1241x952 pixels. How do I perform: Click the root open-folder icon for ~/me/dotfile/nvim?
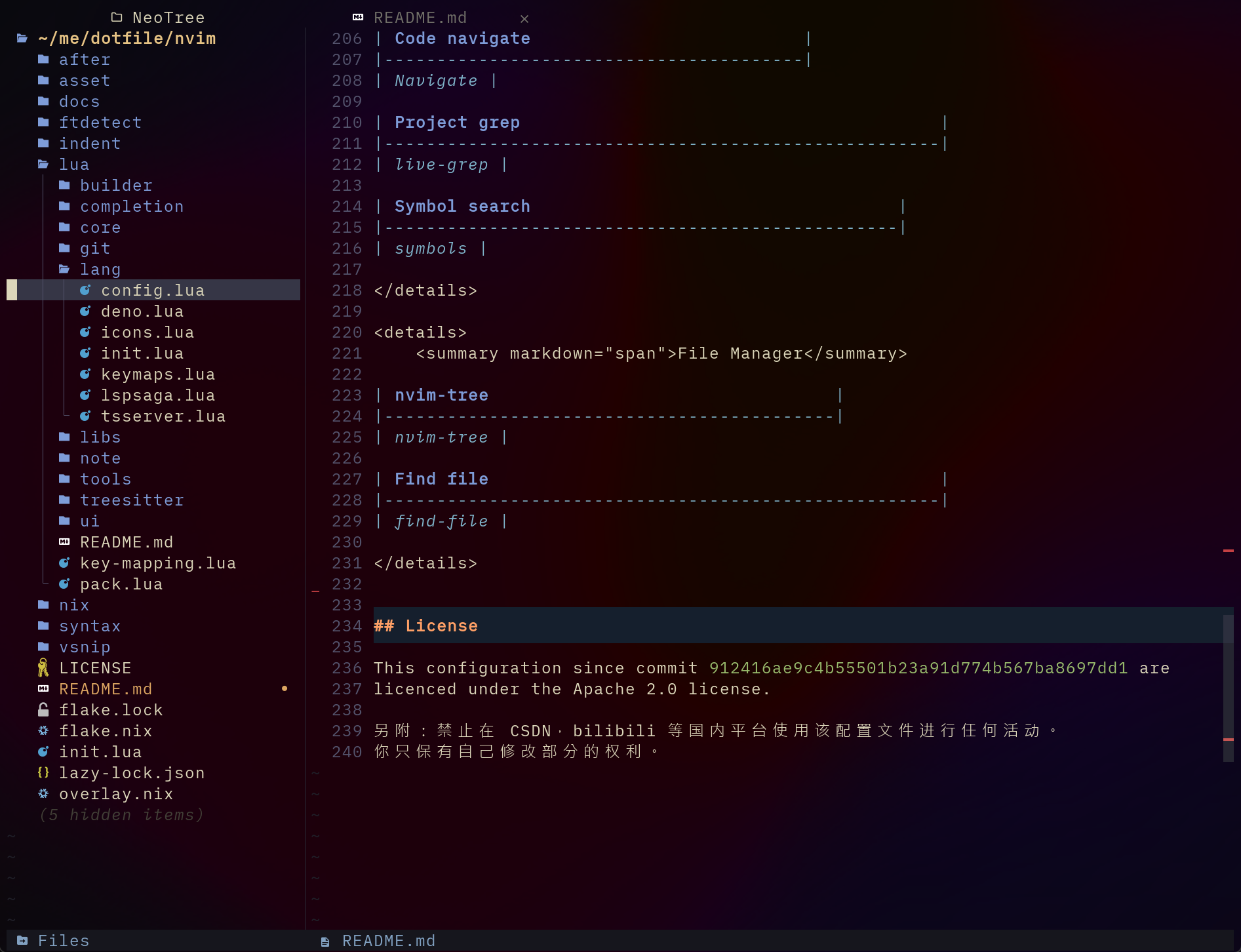click(22, 38)
